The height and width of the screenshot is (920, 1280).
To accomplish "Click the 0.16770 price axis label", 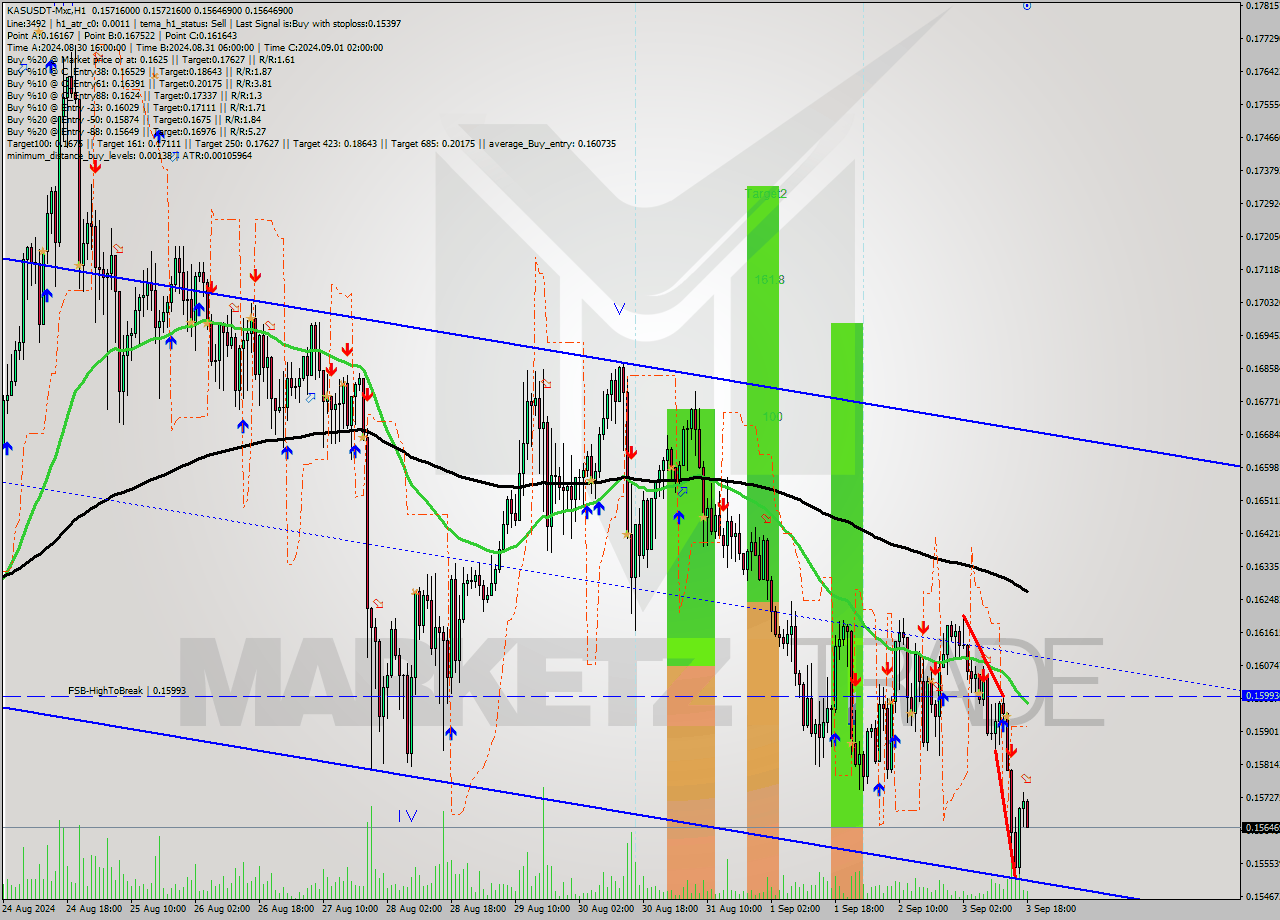I will 1262,401.
